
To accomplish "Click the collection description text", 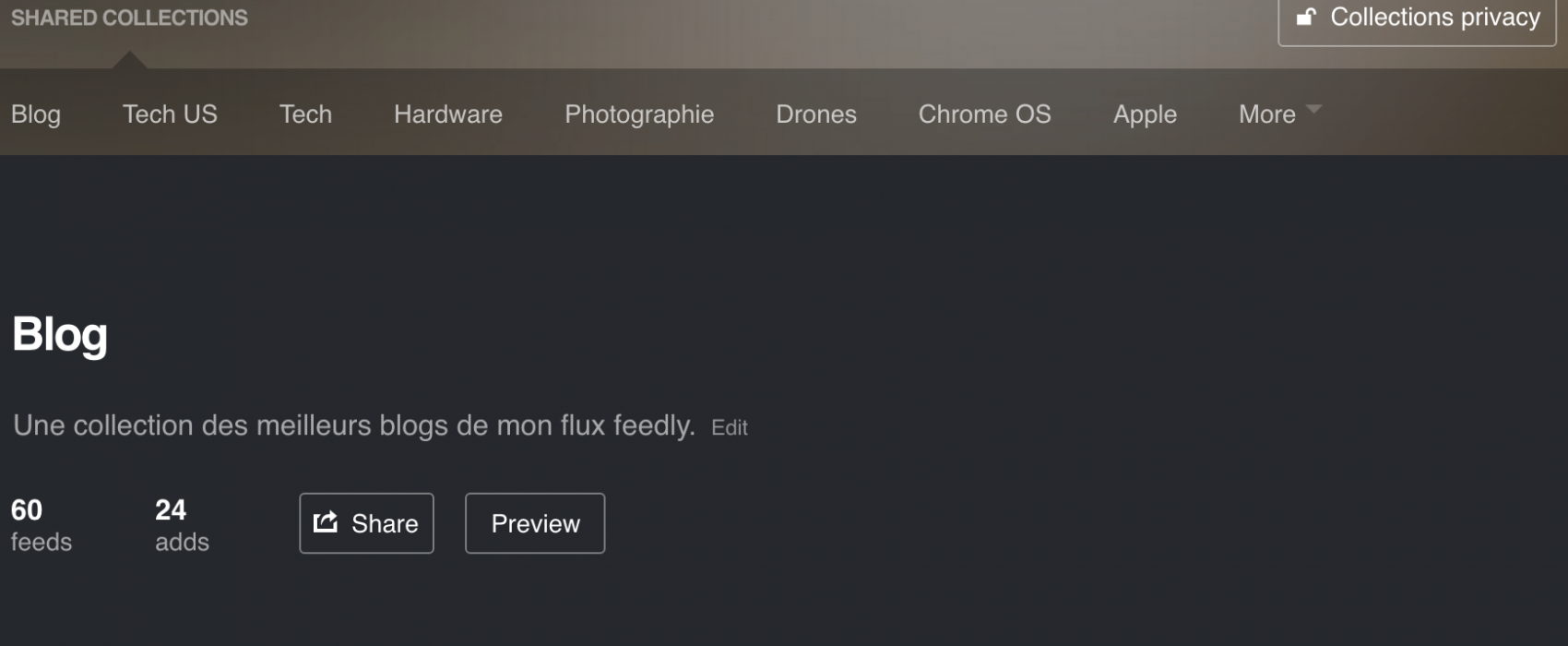I will point(354,425).
